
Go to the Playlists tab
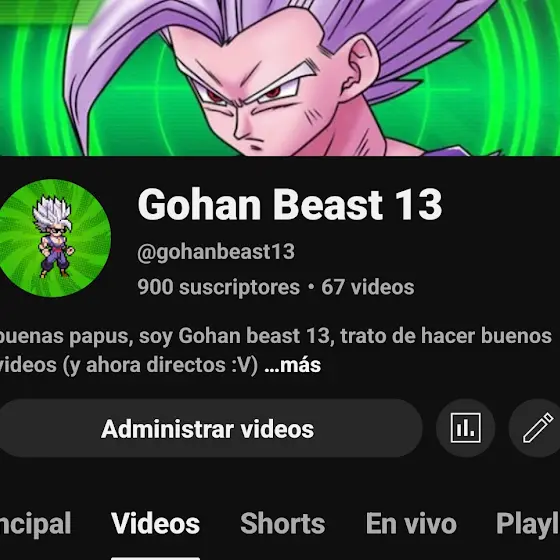[528, 524]
